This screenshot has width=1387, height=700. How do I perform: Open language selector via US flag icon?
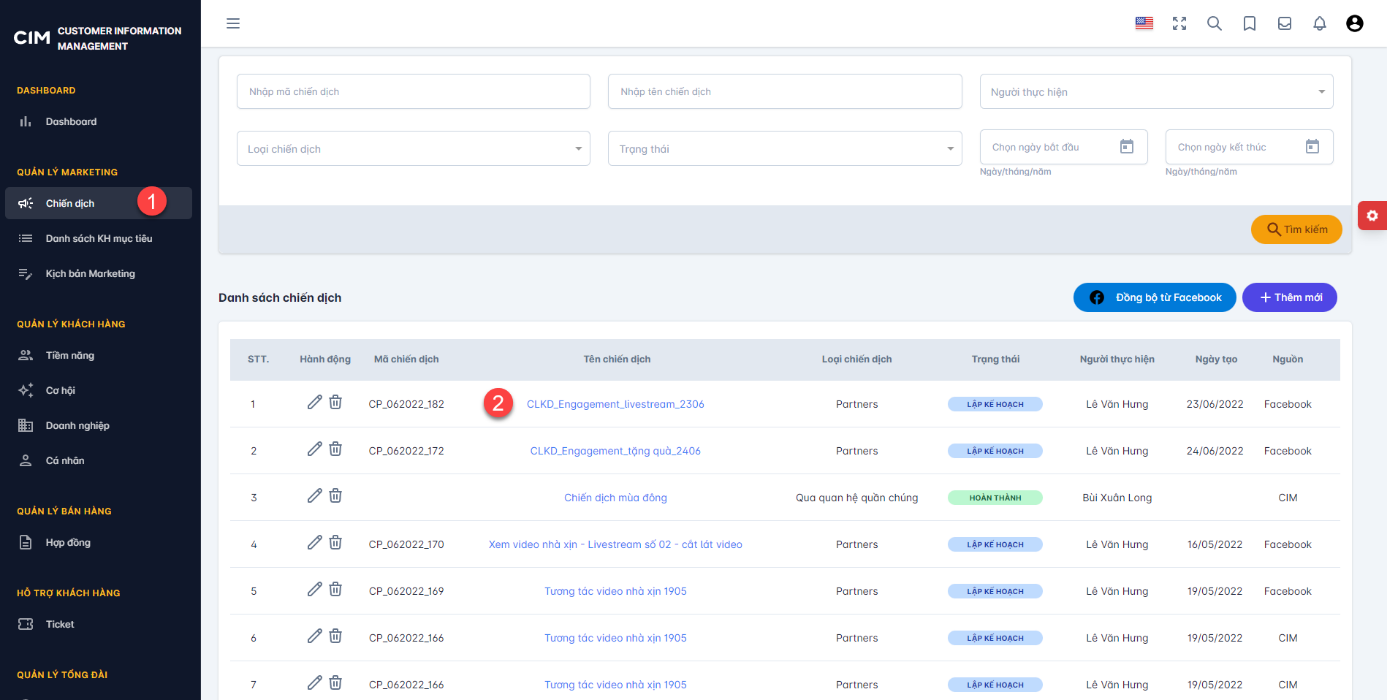click(x=1144, y=23)
